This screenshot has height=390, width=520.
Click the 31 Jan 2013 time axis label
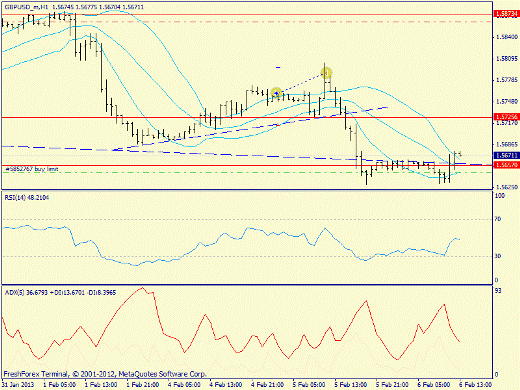18,384
